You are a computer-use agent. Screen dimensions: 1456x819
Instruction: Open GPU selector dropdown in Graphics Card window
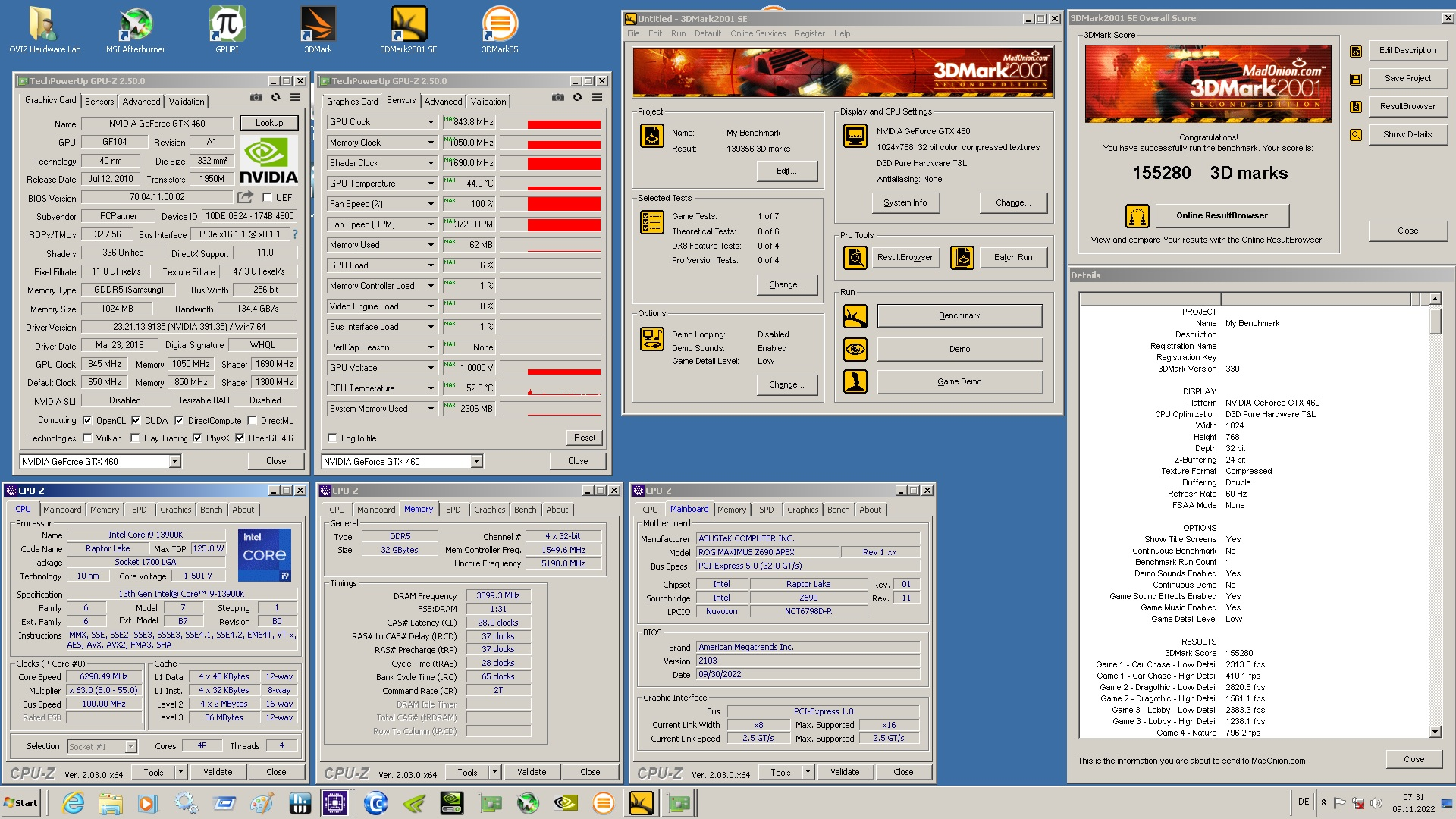point(174,461)
